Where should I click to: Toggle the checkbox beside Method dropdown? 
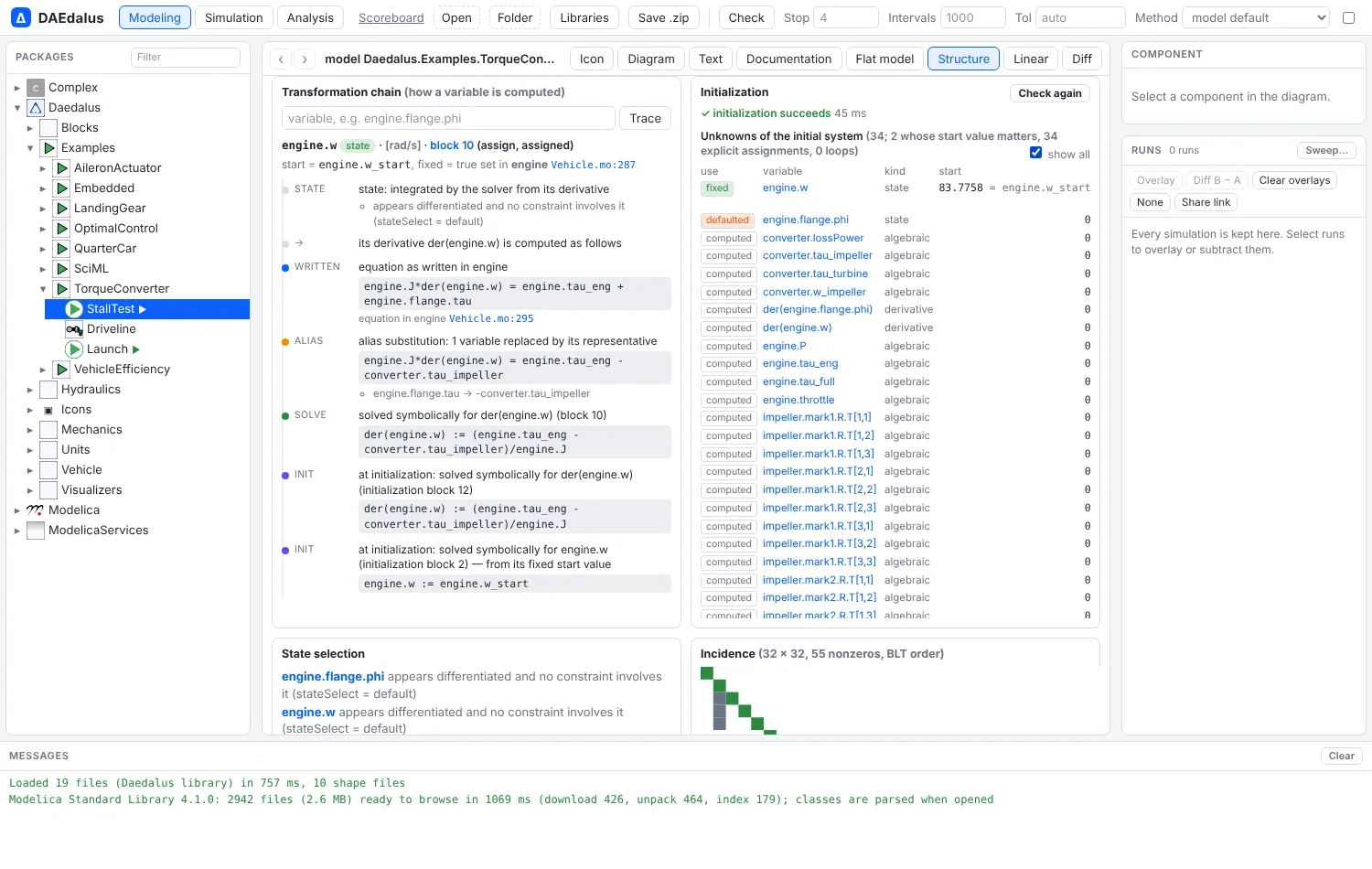pyautogui.click(x=1348, y=17)
